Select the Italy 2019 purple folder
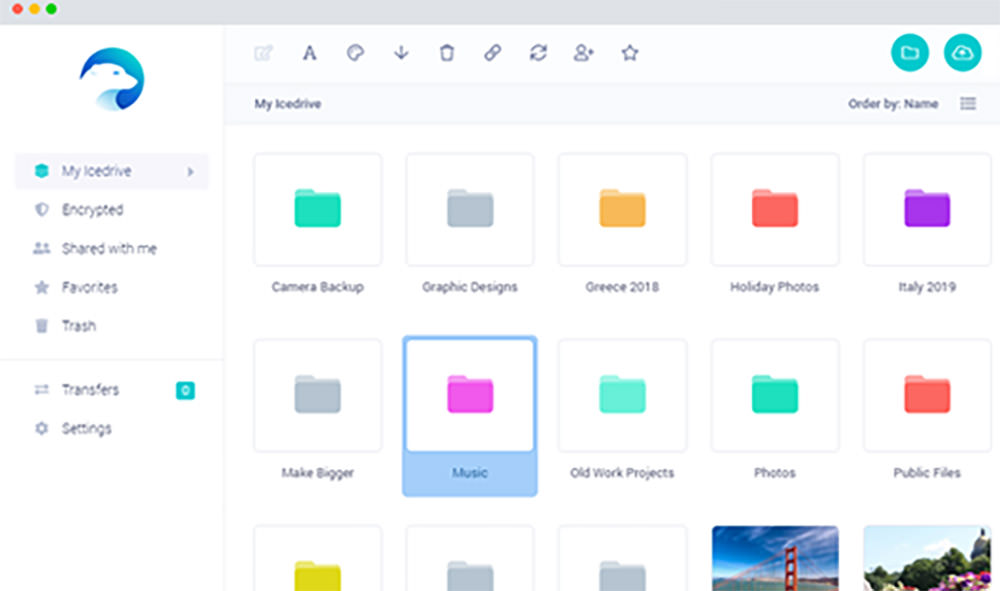This screenshot has width=1000, height=591. (927, 209)
